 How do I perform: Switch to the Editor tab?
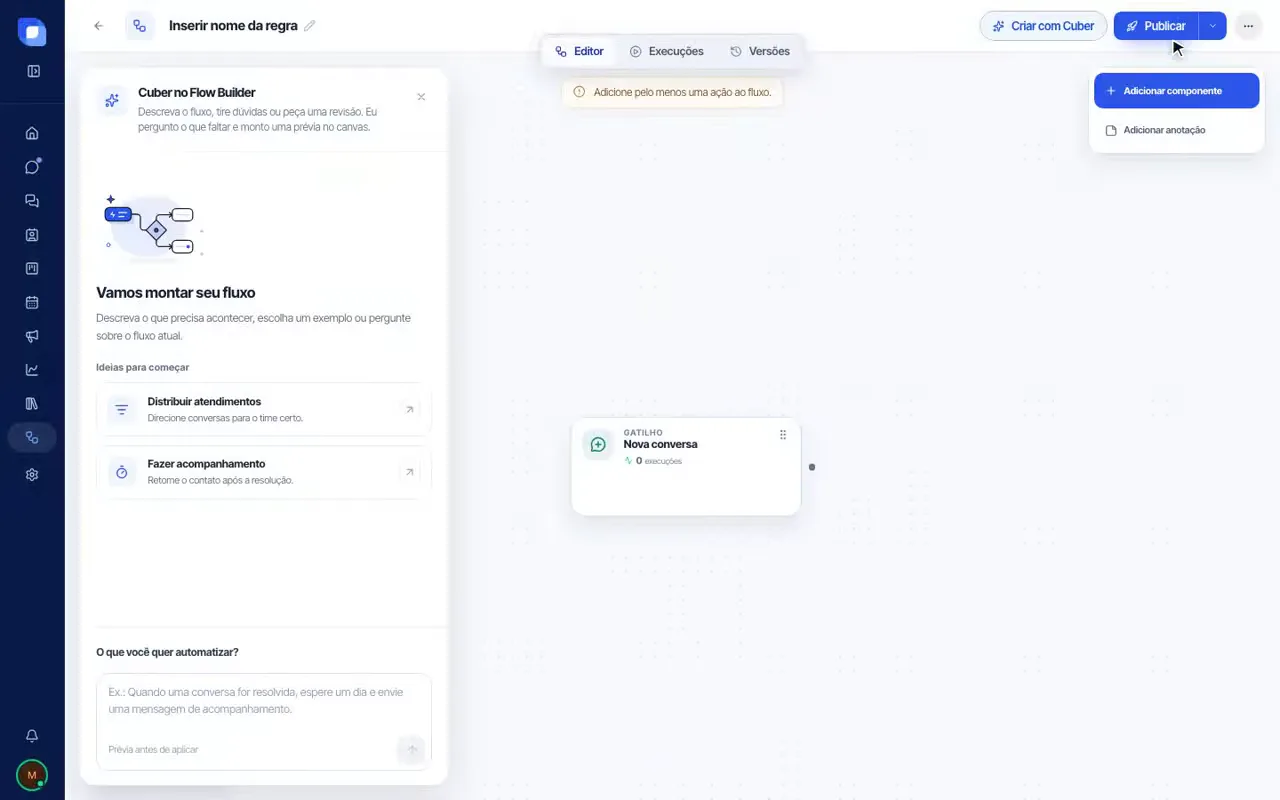(x=579, y=51)
